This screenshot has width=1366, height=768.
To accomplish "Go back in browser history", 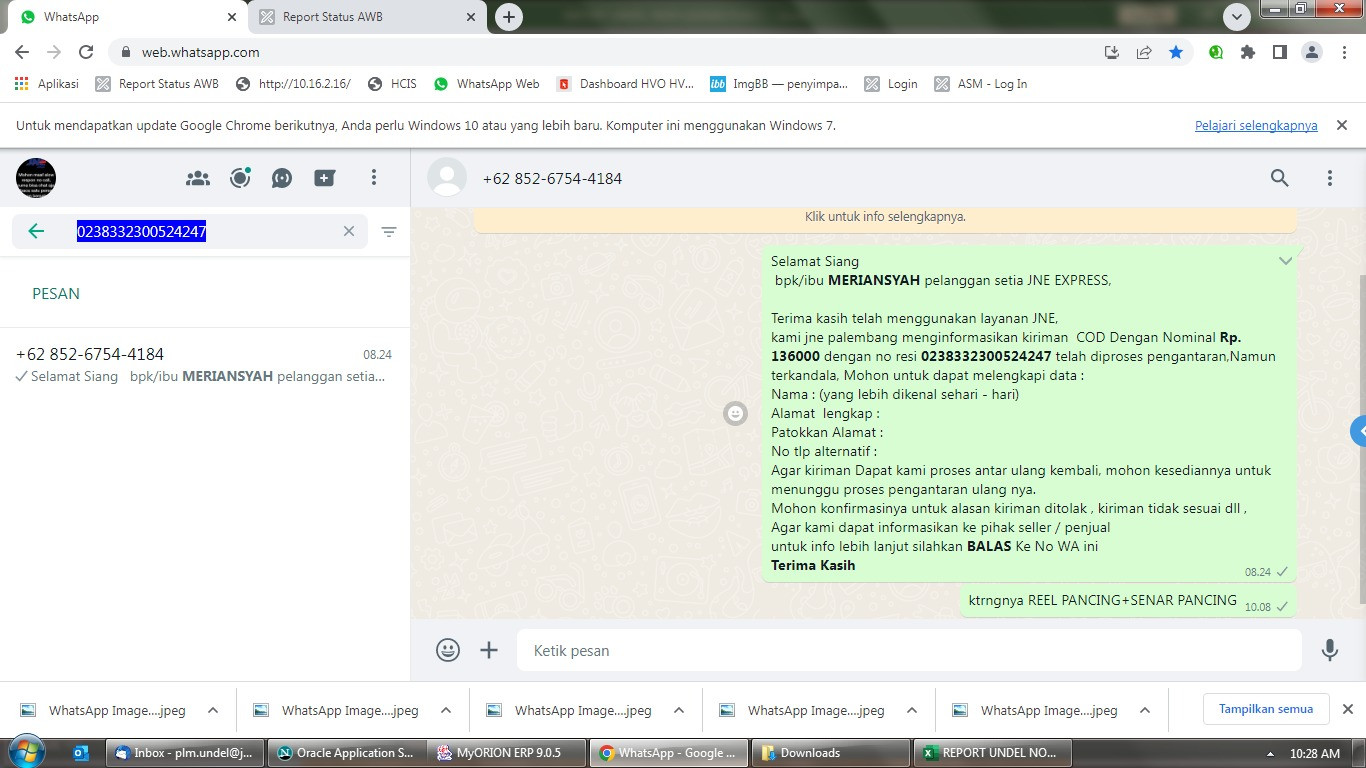I will [22, 52].
